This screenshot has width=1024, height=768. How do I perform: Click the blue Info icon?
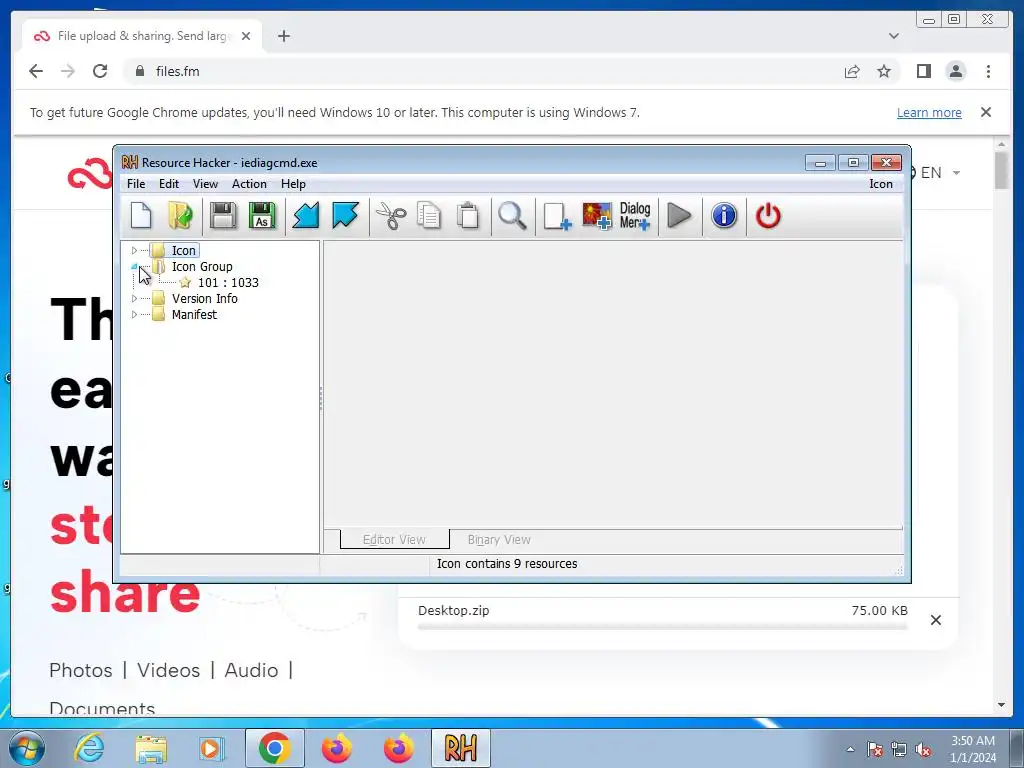point(724,216)
